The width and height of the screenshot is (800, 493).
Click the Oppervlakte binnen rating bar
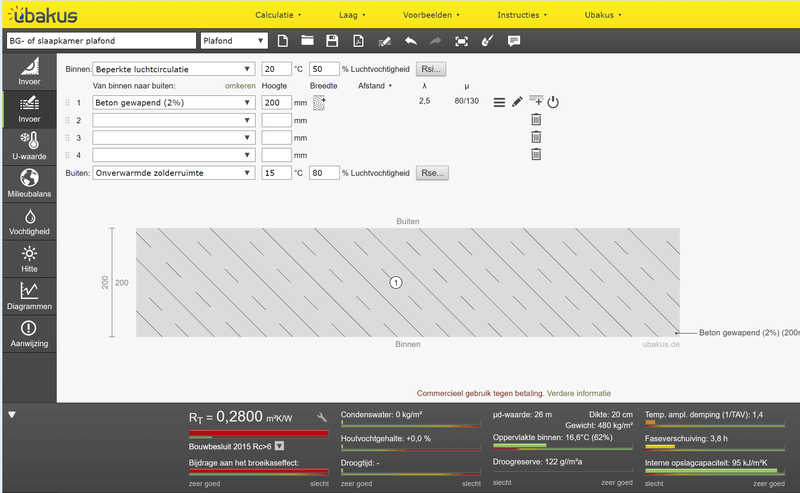click(562, 446)
